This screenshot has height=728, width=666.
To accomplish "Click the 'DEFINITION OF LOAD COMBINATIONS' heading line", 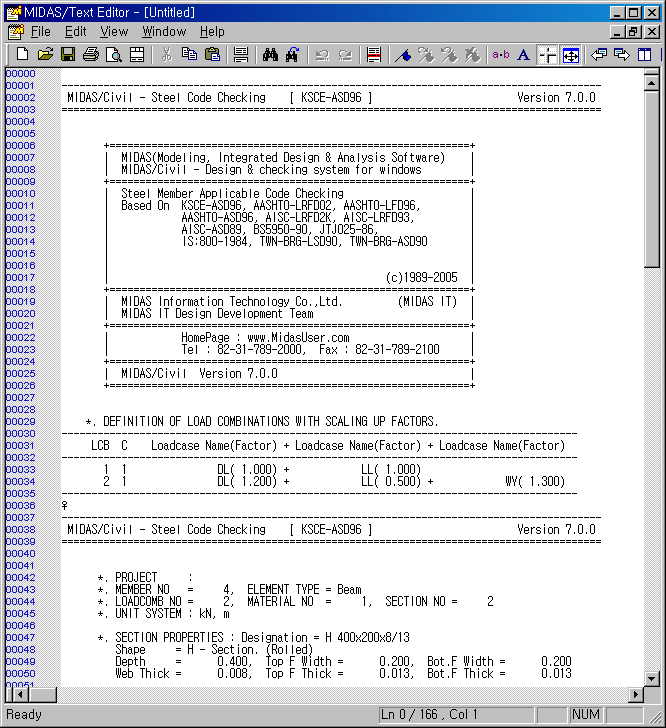I will tap(261, 422).
